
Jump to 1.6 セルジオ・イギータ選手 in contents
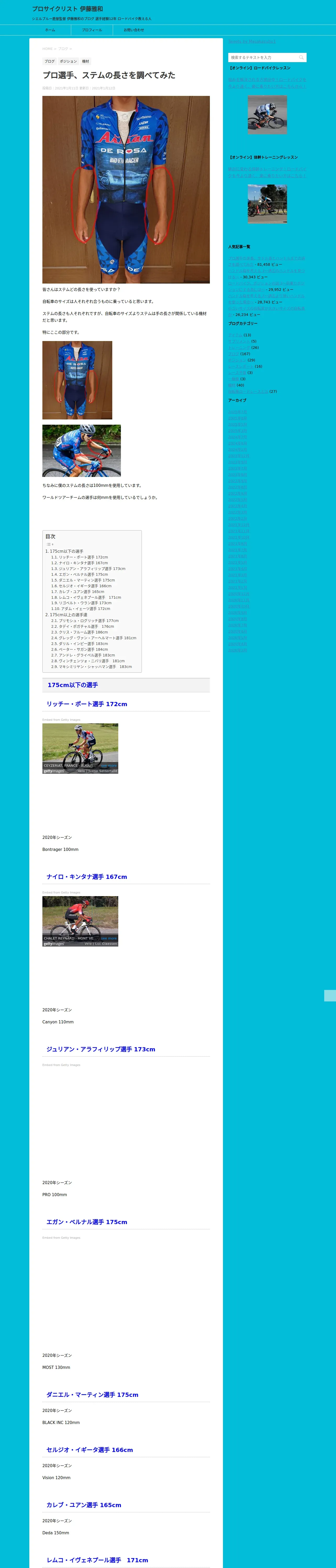click(x=81, y=586)
